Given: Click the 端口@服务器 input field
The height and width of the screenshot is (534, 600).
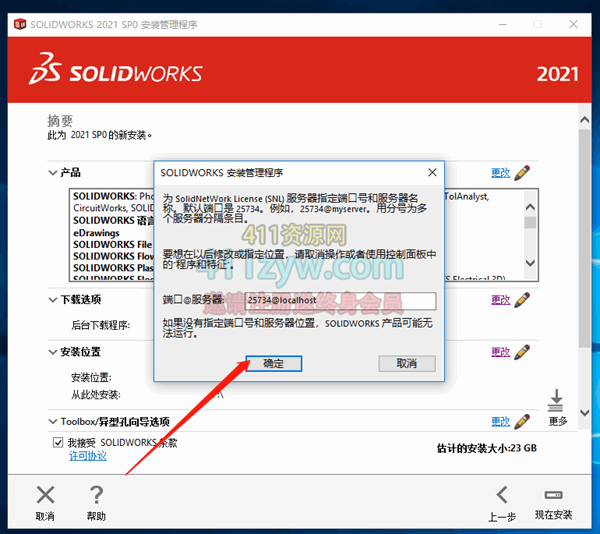Looking at the screenshot, I should tap(340, 301).
